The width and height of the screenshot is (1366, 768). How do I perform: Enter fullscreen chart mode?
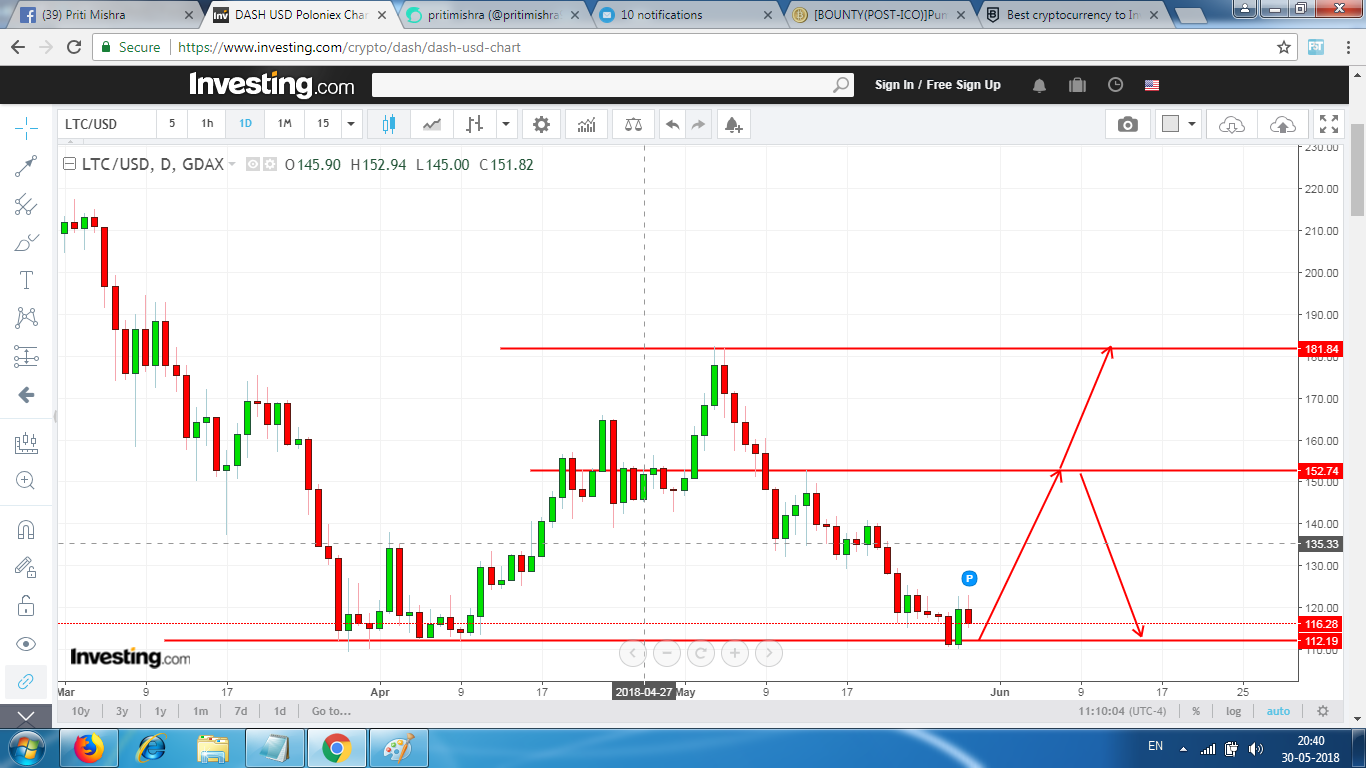(1329, 124)
